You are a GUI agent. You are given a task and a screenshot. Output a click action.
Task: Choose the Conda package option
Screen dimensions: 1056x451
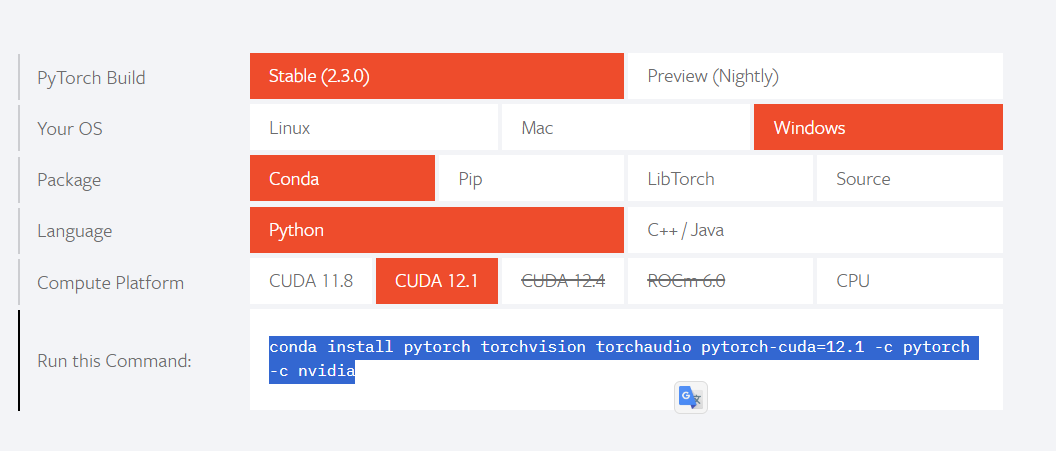tap(342, 178)
